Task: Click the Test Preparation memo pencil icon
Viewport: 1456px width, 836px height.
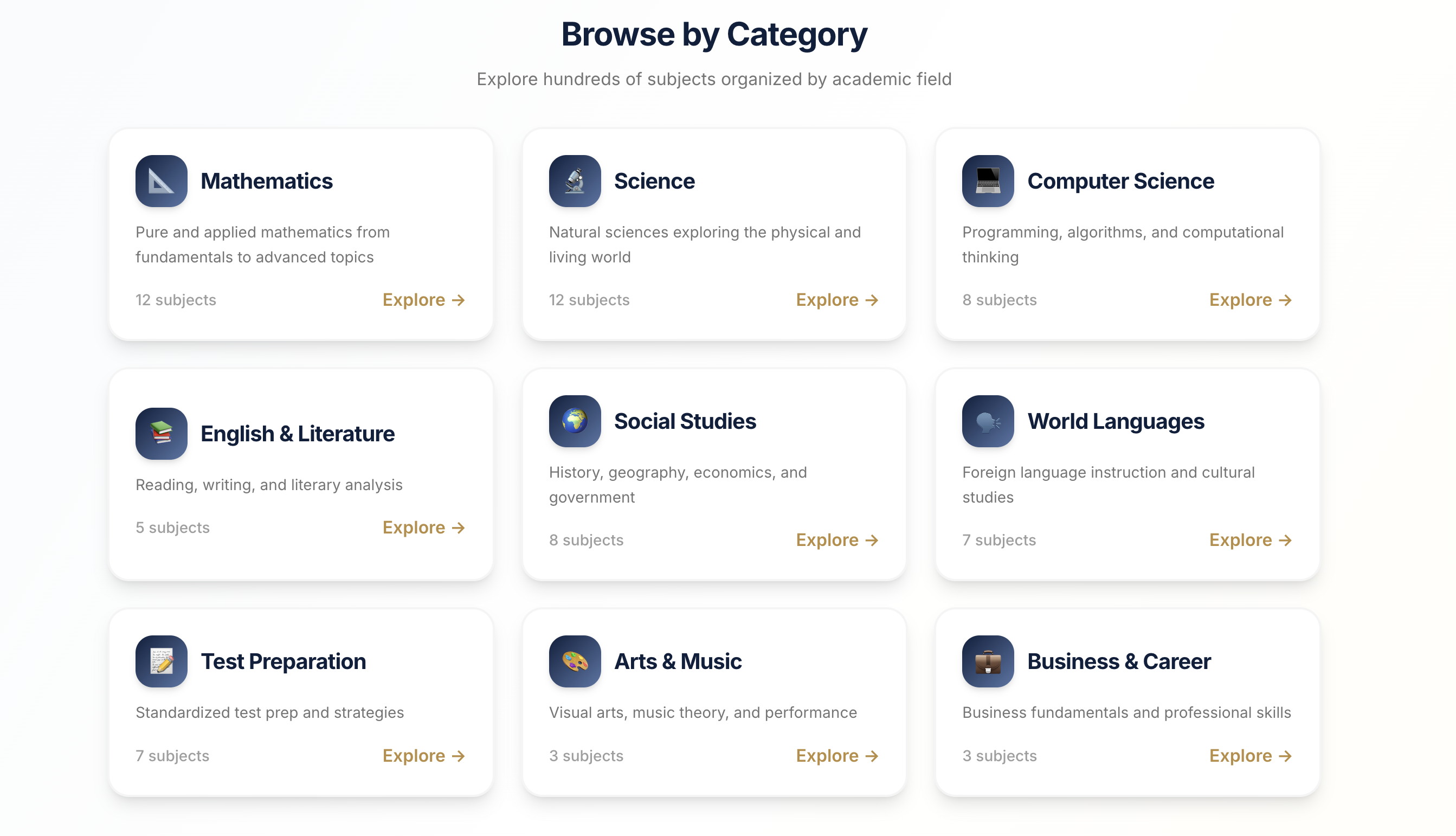Action: pyautogui.click(x=162, y=661)
